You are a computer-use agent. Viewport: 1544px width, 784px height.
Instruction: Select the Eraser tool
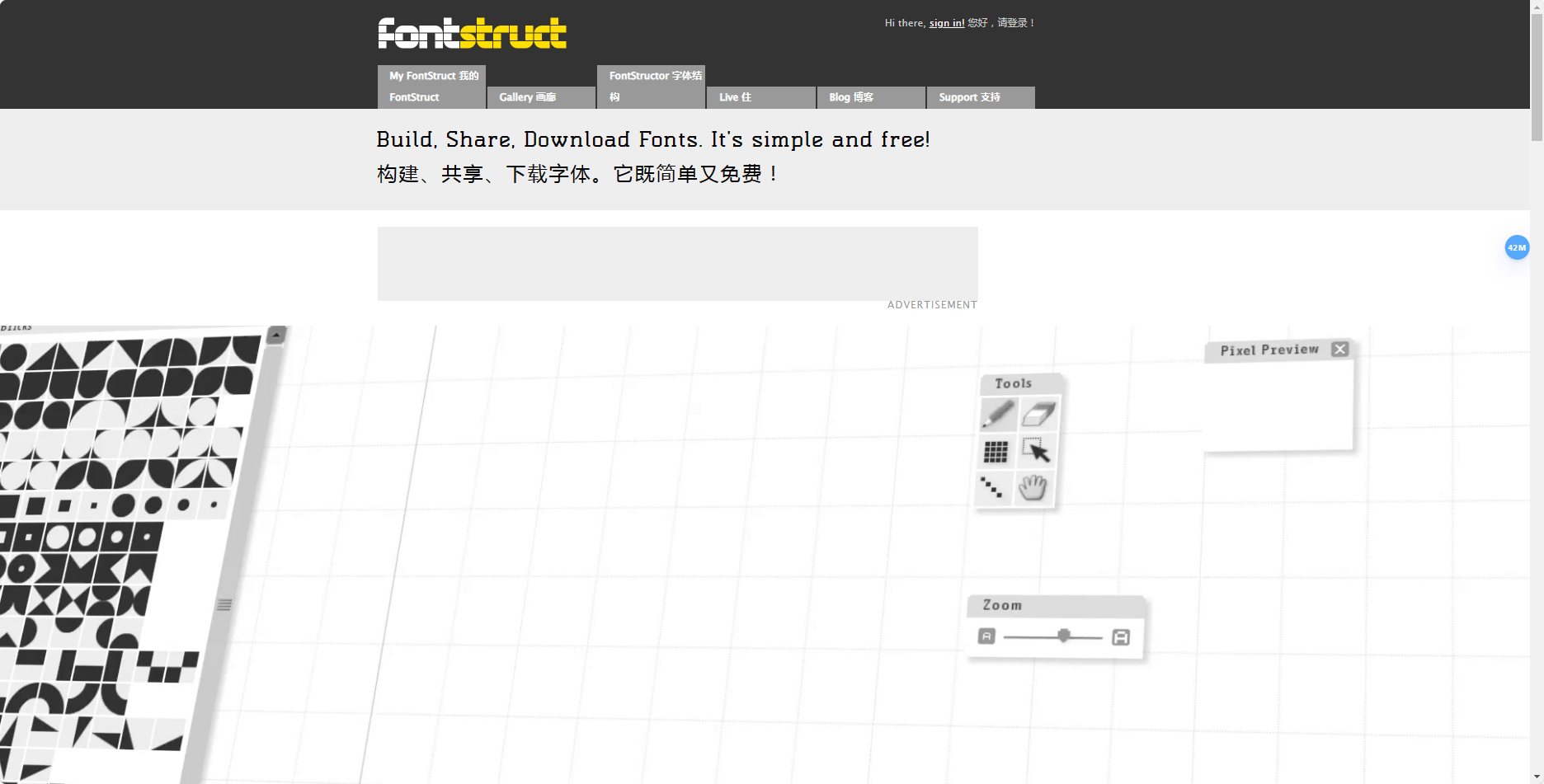[1038, 413]
